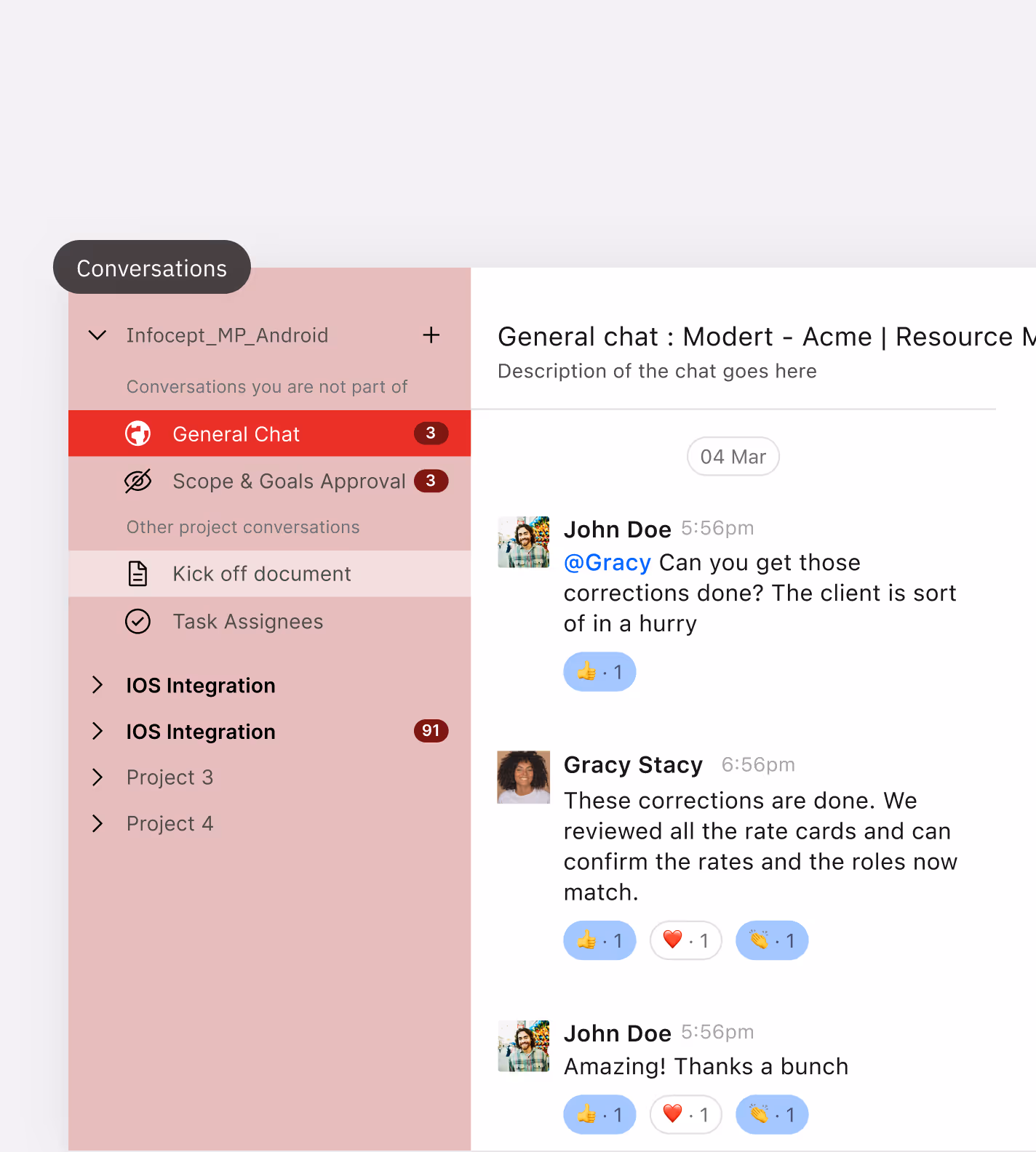Toggle thumbs-up reaction on John's corrections message
The image size is (1036, 1152).
click(599, 672)
